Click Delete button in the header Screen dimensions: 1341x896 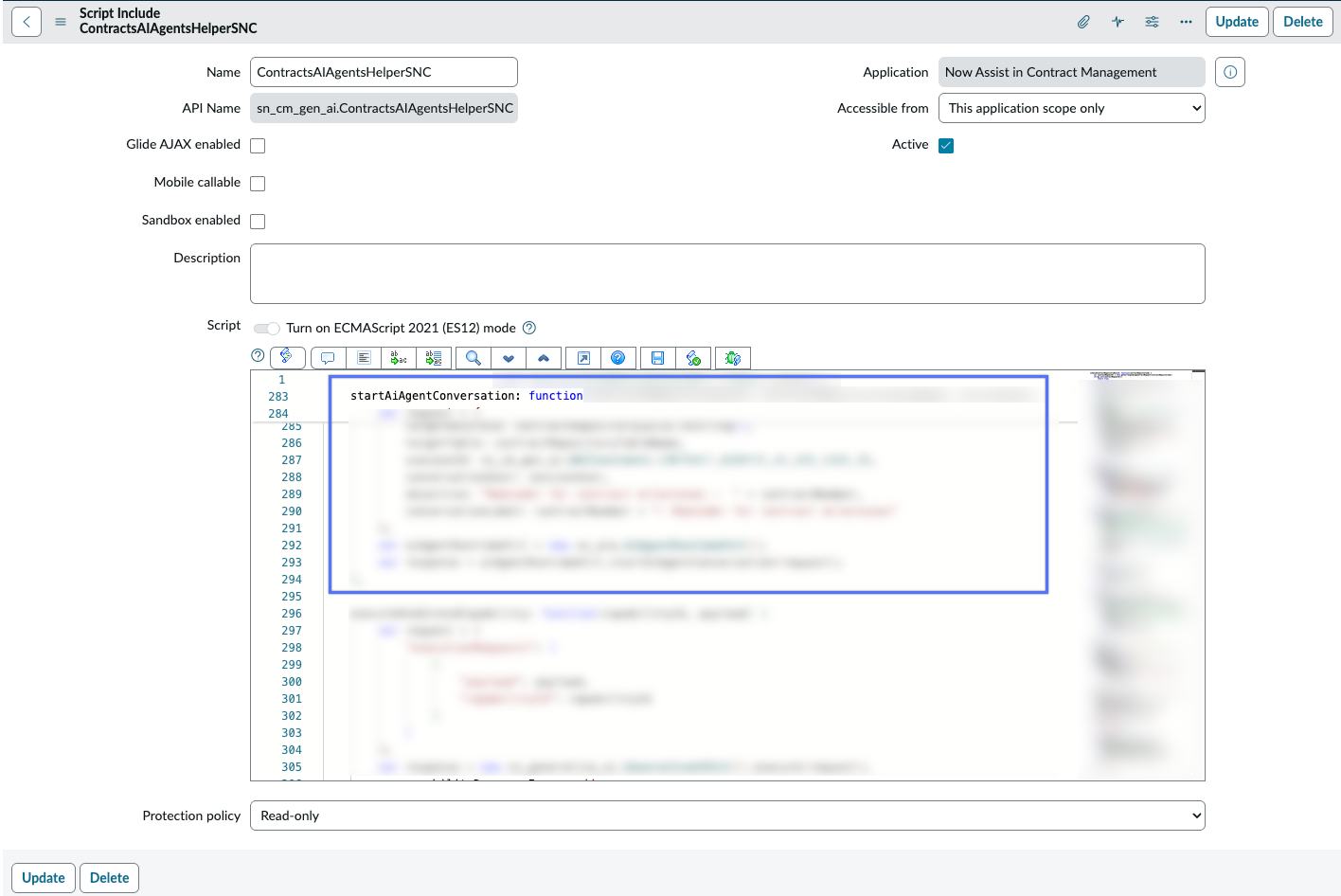1303,22
